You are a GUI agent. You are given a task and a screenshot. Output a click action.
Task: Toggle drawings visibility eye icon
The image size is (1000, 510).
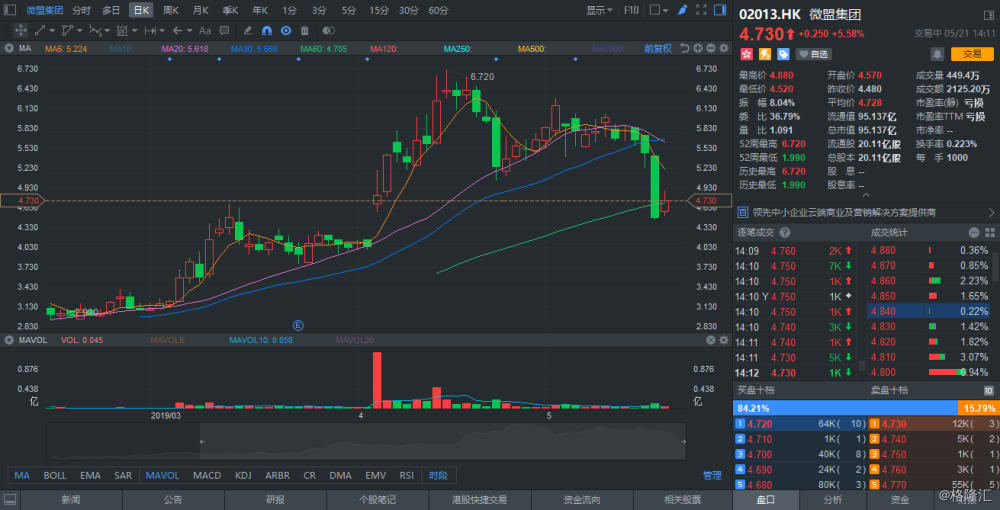[286, 30]
